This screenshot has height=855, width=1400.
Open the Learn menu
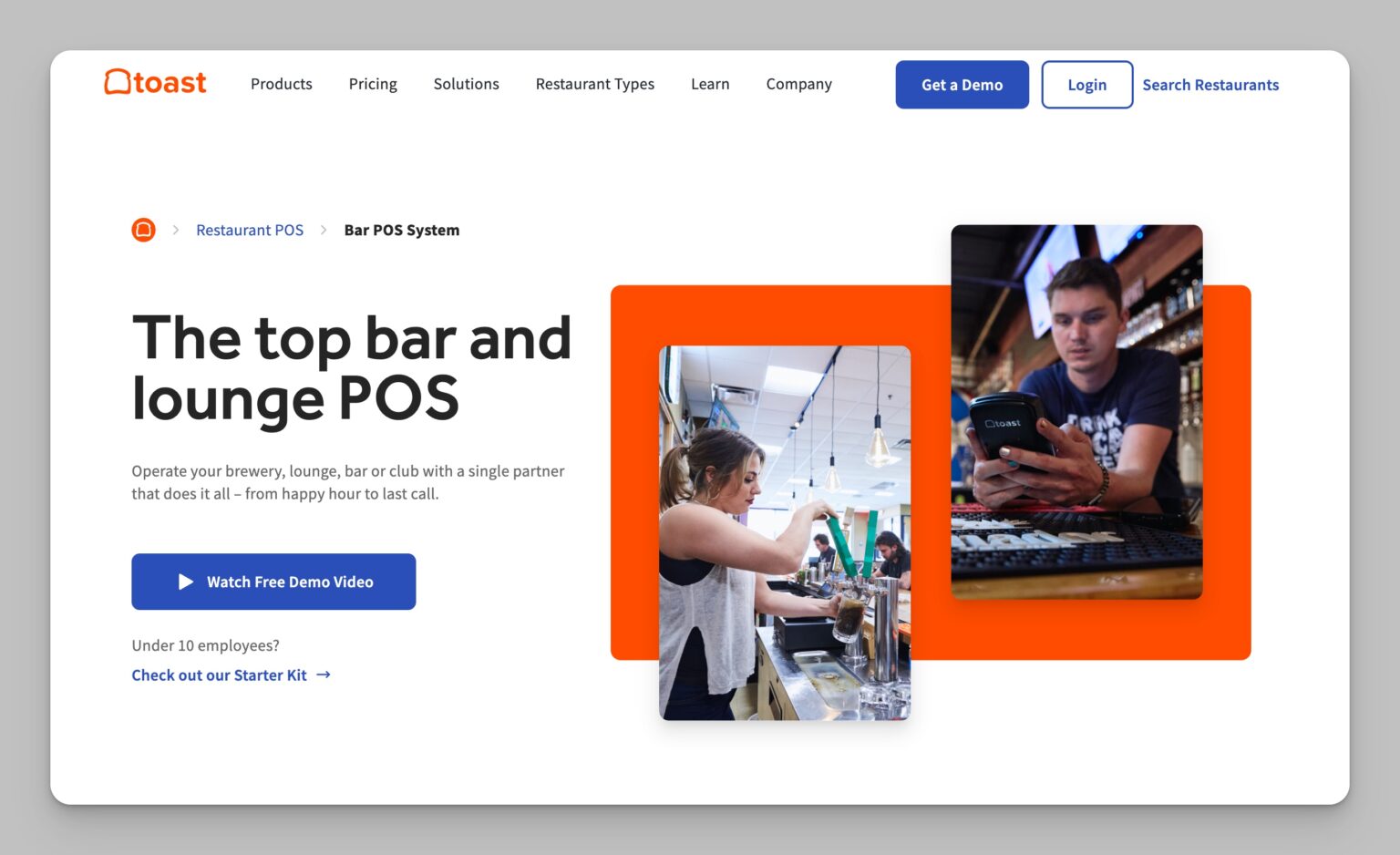(710, 84)
